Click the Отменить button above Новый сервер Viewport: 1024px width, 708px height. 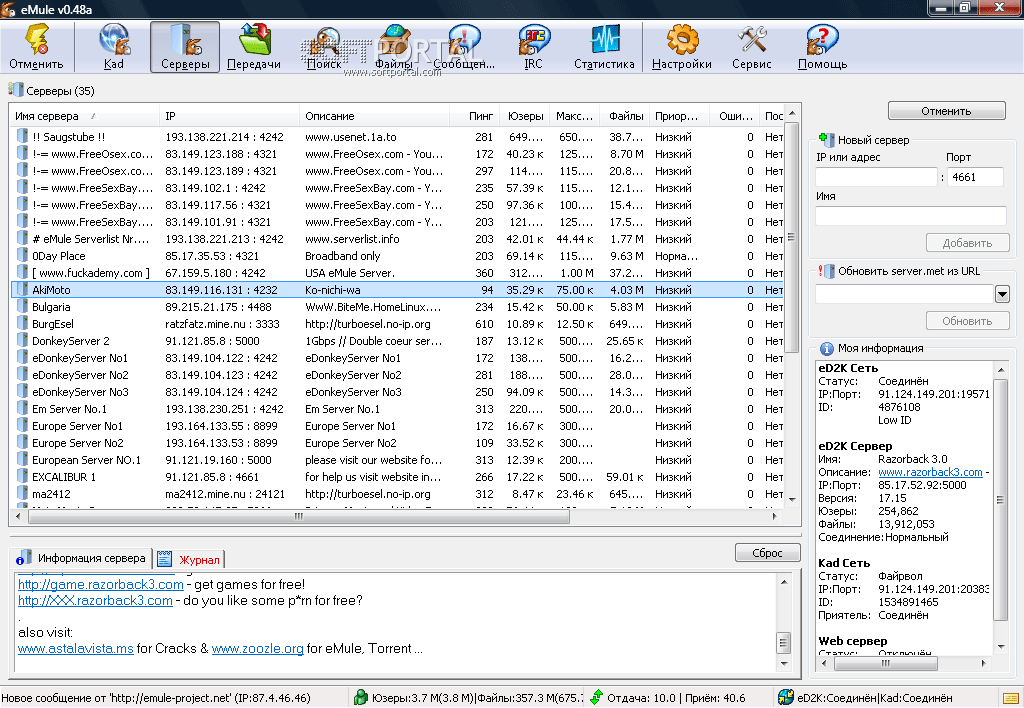pyautogui.click(x=946, y=111)
